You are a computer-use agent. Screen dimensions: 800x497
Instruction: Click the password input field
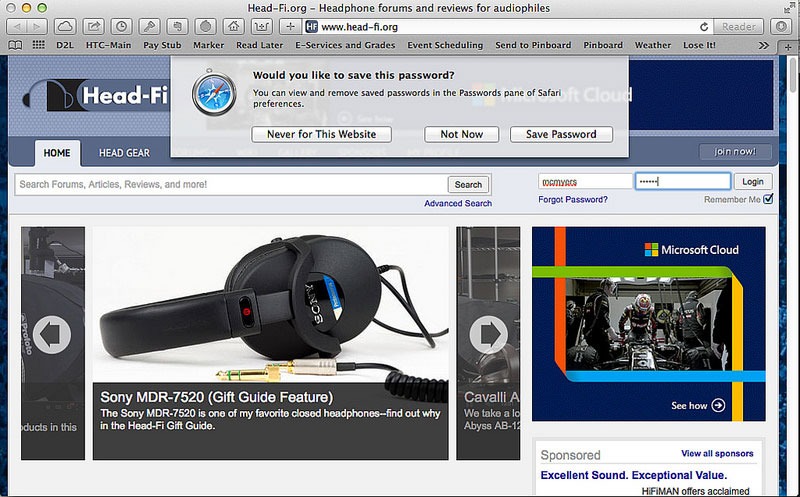(683, 181)
